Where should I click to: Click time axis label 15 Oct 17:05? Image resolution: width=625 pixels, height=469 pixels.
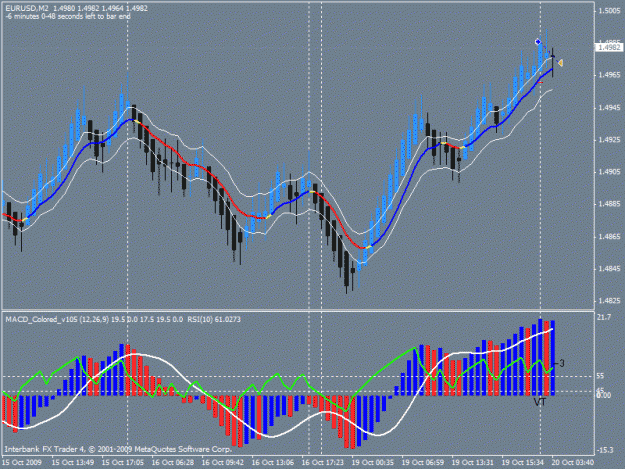(122, 463)
